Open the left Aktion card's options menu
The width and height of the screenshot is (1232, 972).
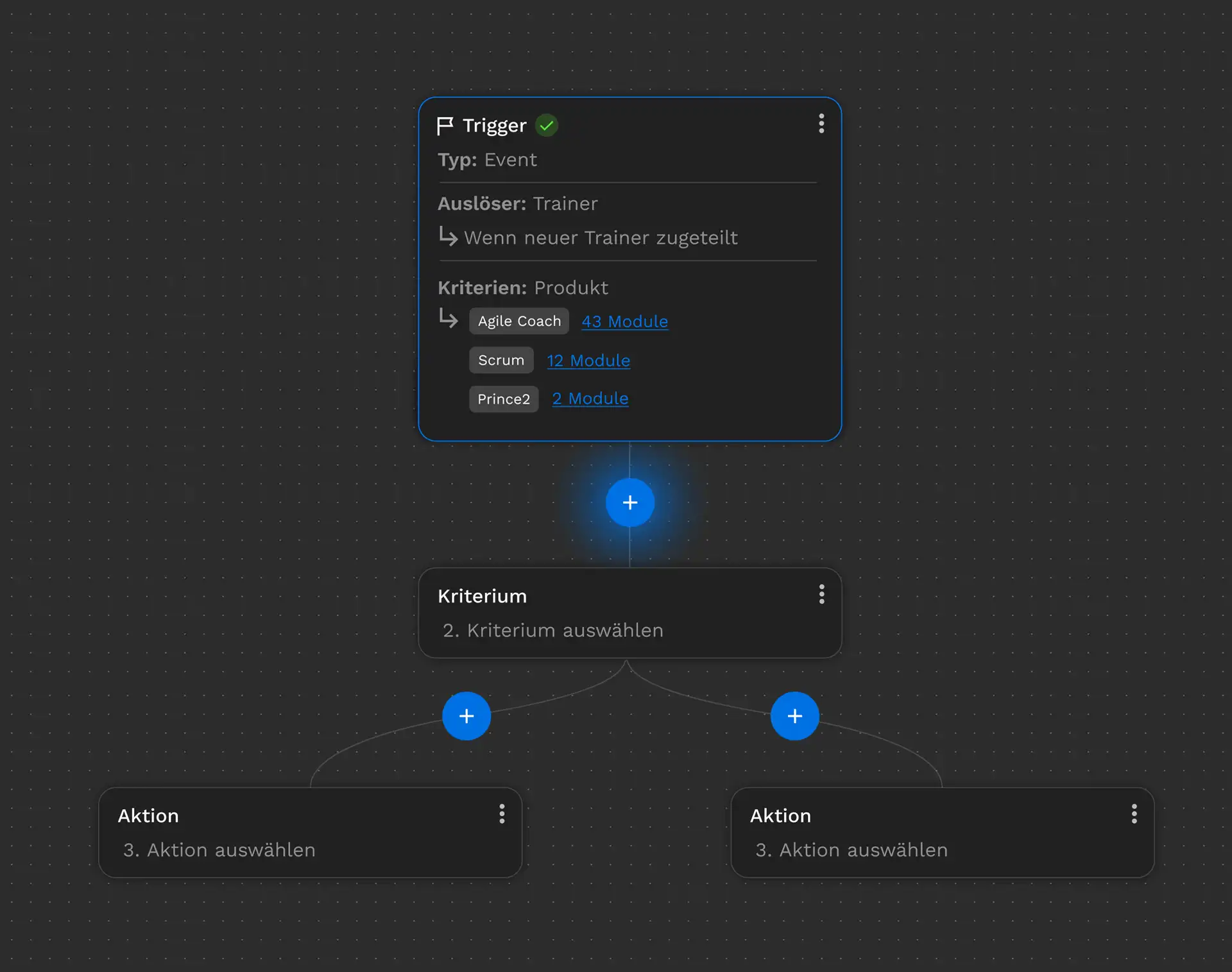click(502, 814)
